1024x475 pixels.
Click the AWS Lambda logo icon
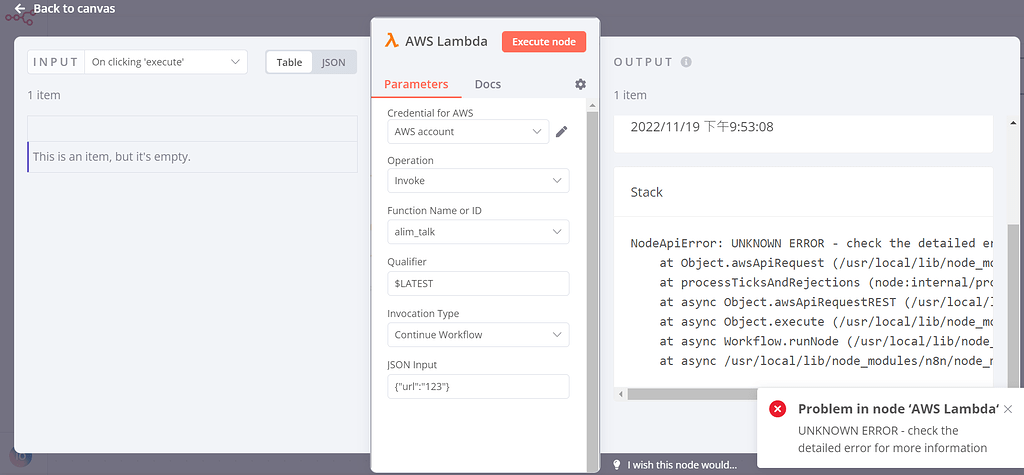click(394, 41)
